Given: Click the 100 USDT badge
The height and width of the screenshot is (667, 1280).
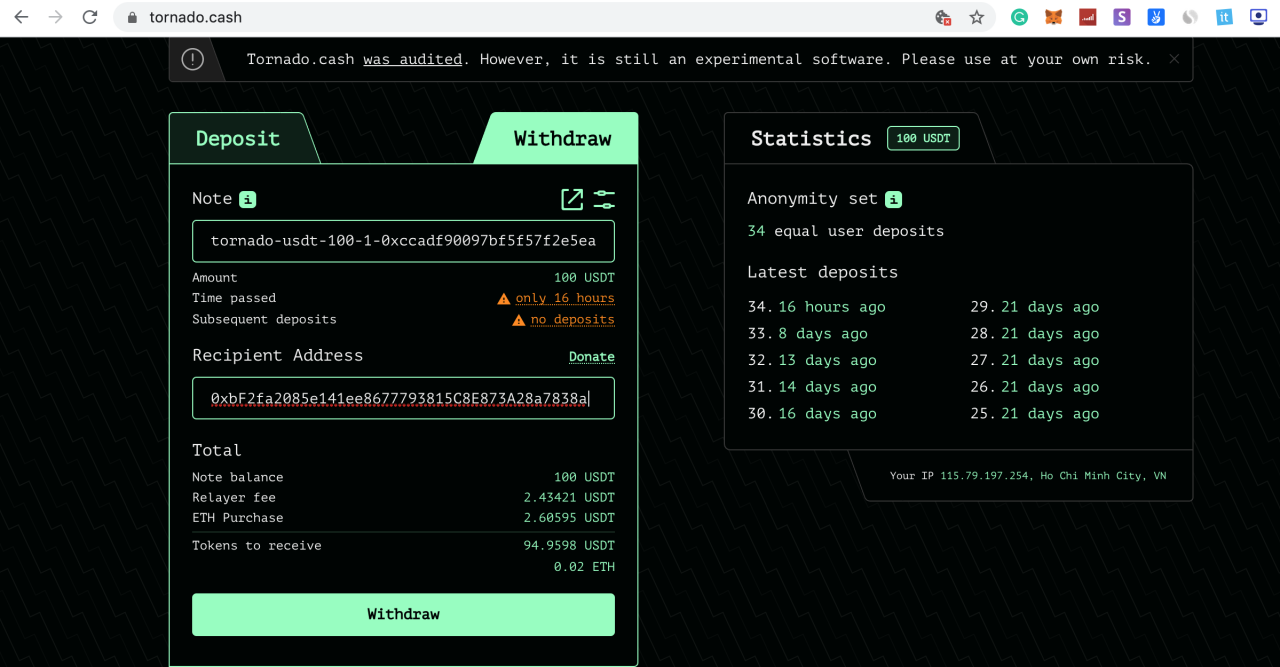Looking at the screenshot, I should pyautogui.click(x=923, y=138).
